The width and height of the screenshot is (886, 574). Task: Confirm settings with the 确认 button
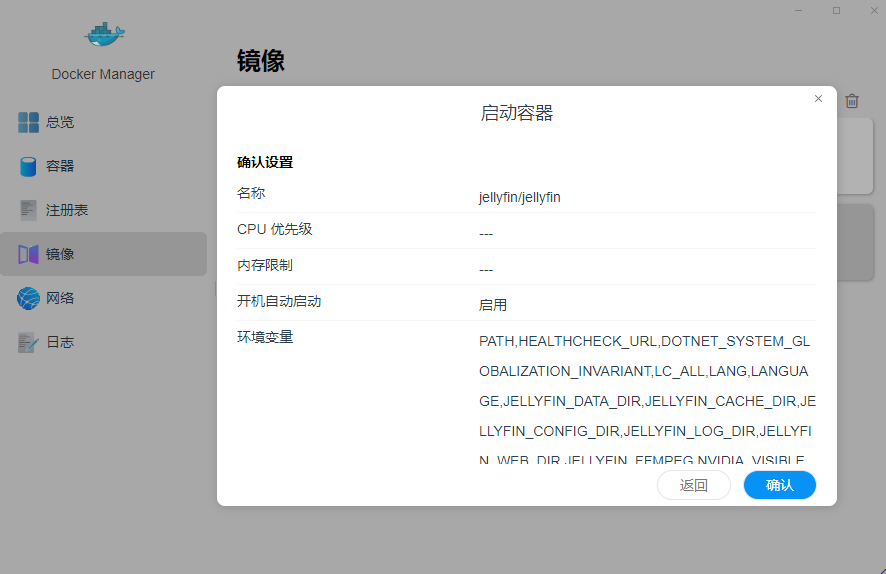[779, 485]
